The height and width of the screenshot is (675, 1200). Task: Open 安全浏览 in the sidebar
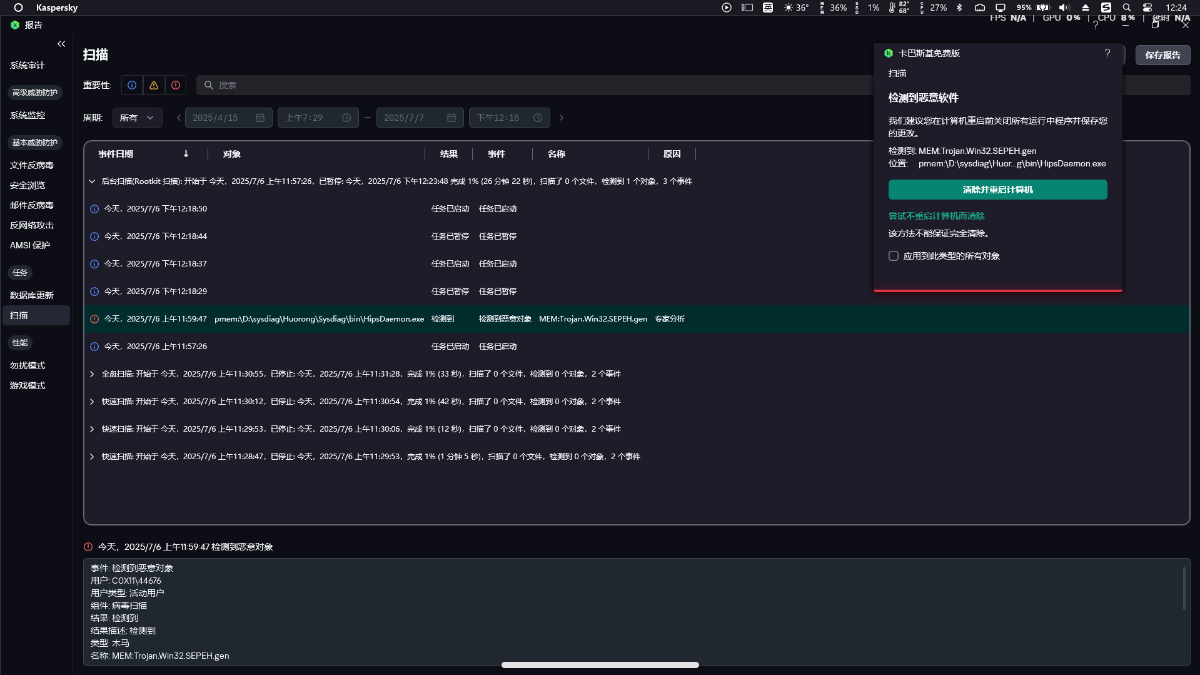(28, 185)
